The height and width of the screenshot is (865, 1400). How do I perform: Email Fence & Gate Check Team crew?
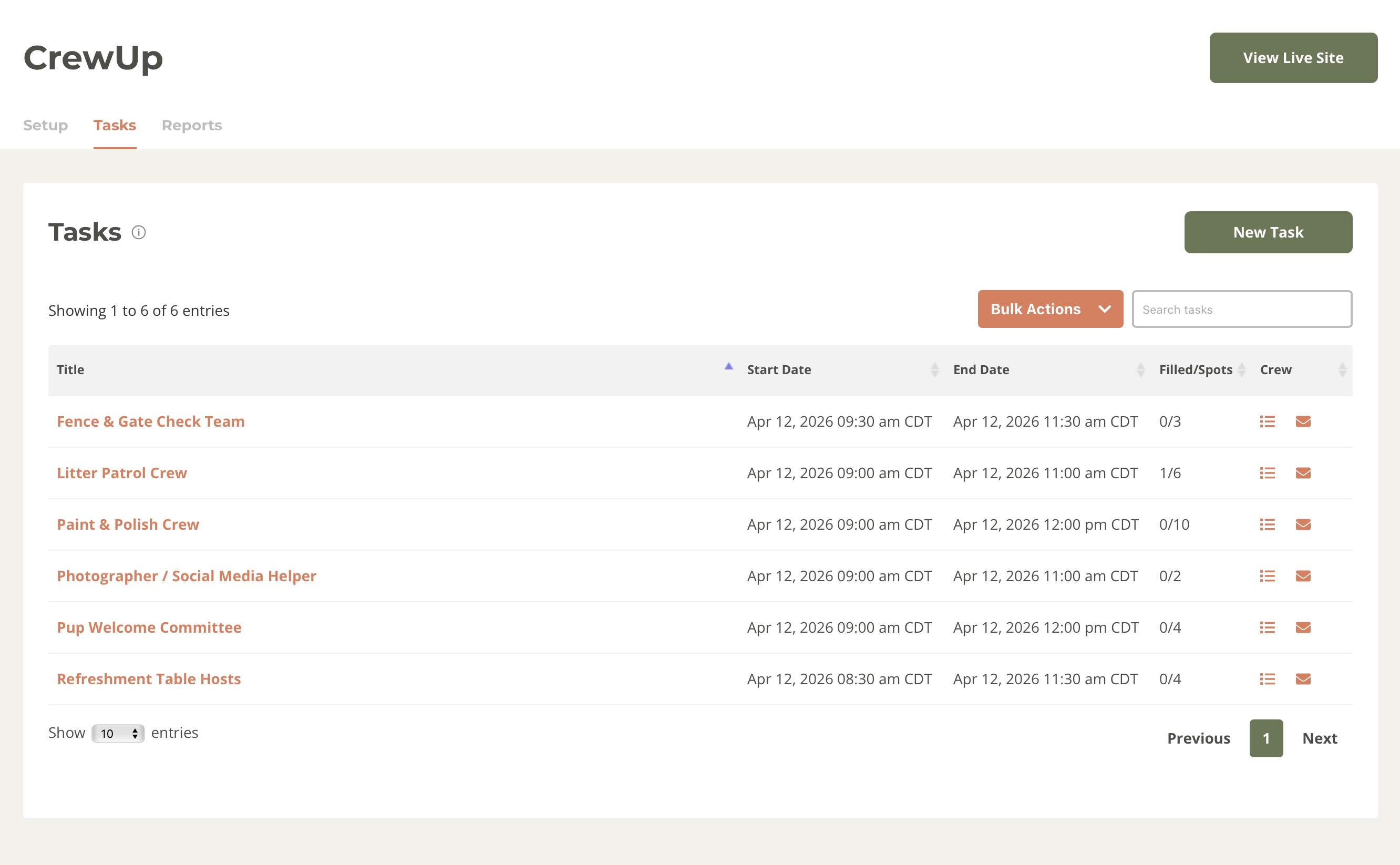point(1303,421)
